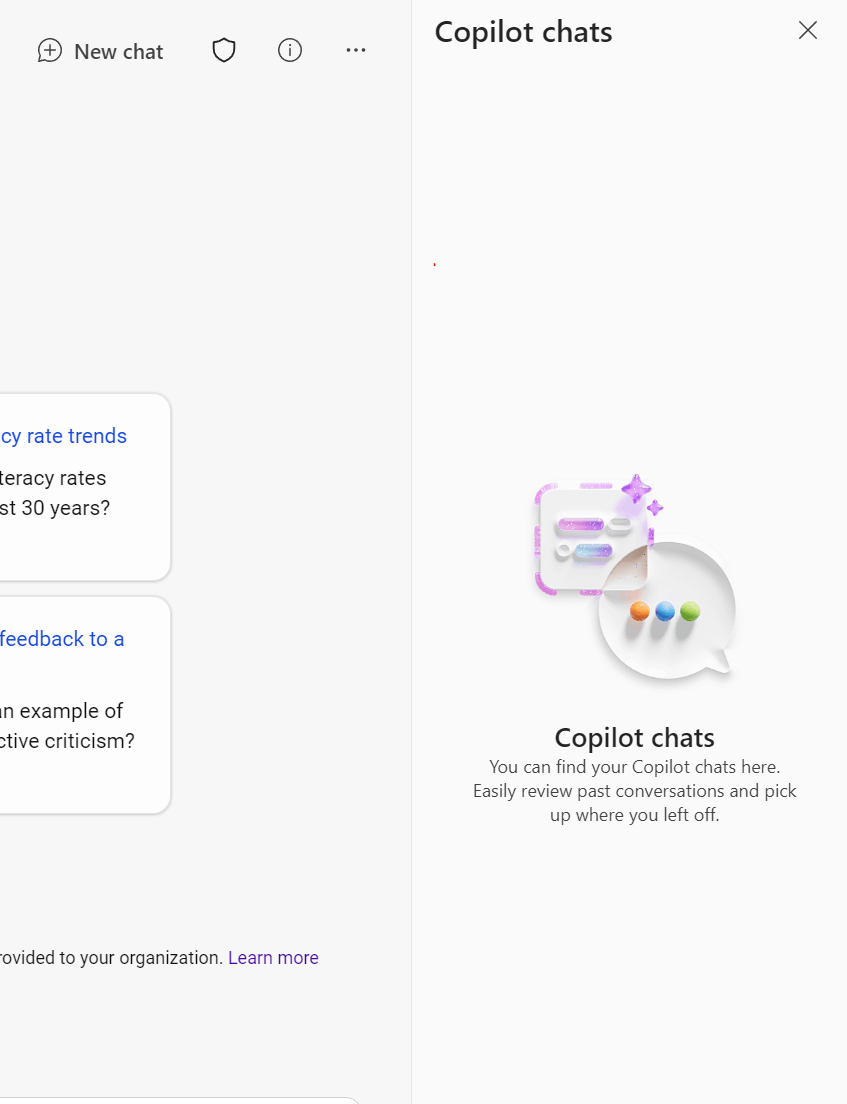Click the white chat bubble illustration

(x=665, y=611)
